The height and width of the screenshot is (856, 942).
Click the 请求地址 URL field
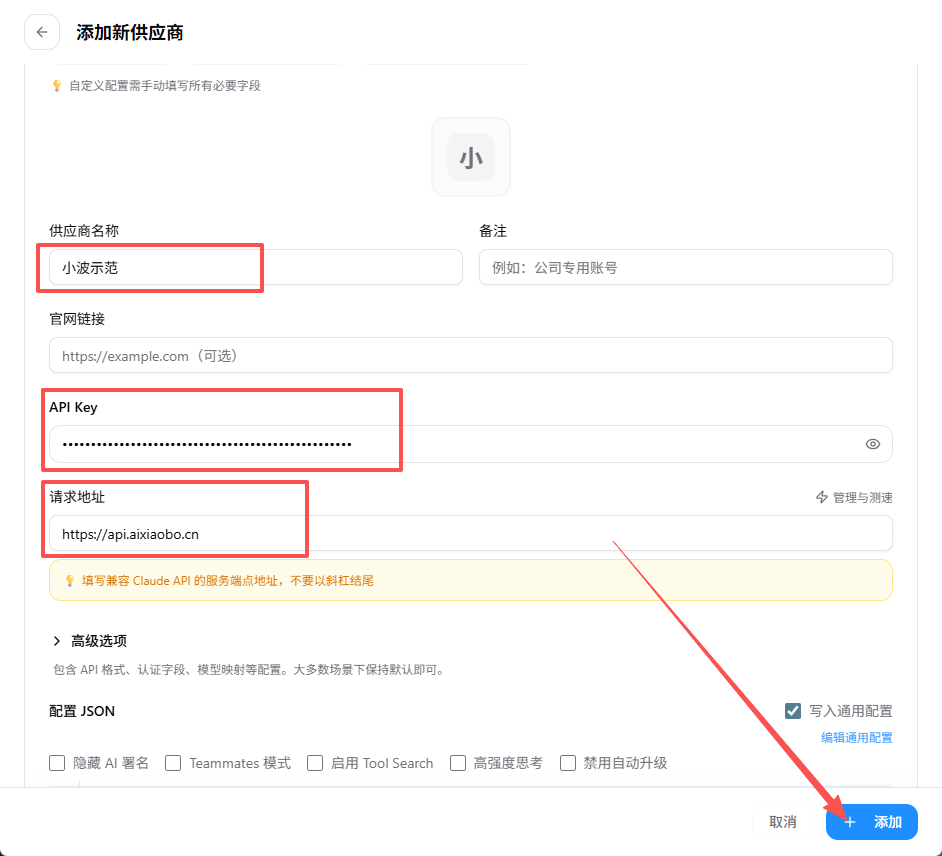coord(470,533)
